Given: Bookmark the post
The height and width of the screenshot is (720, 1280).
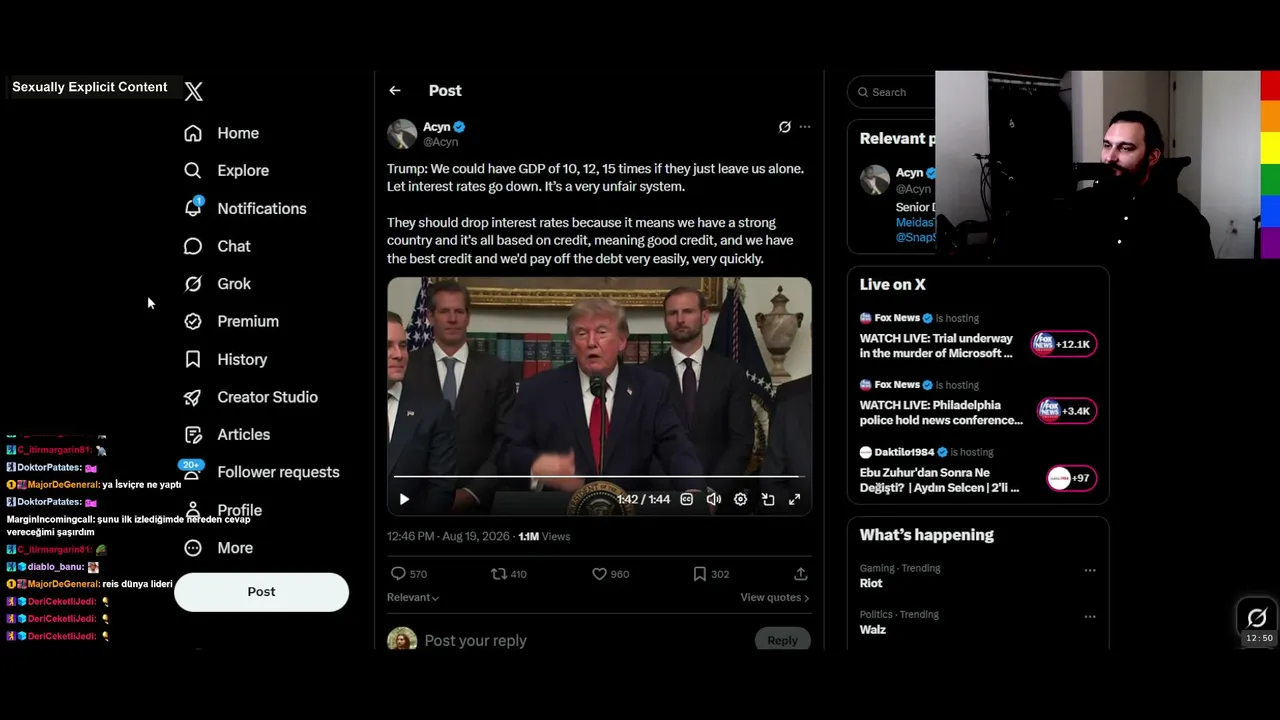Looking at the screenshot, I should pyautogui.click(x=700, y=574).
